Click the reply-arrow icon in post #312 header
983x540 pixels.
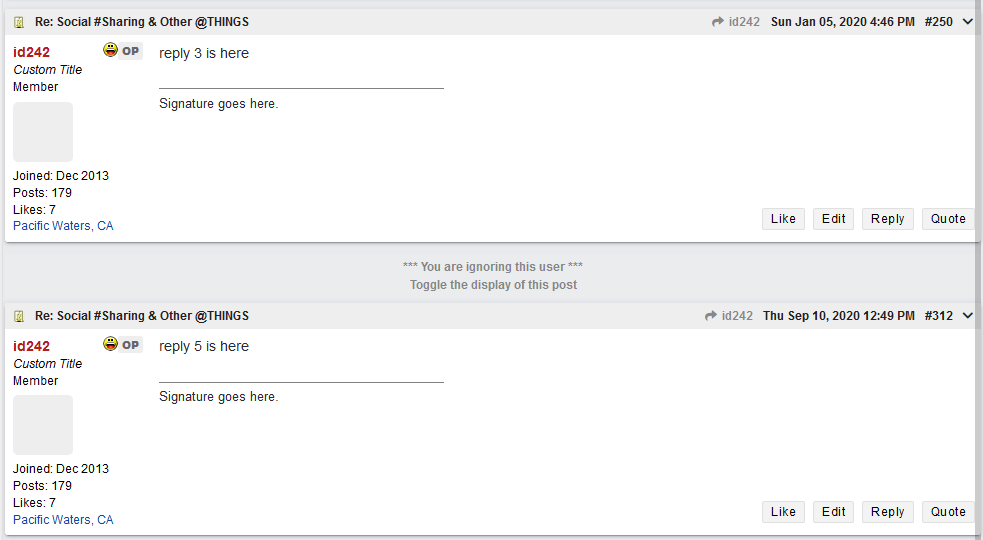pos(711,316)
